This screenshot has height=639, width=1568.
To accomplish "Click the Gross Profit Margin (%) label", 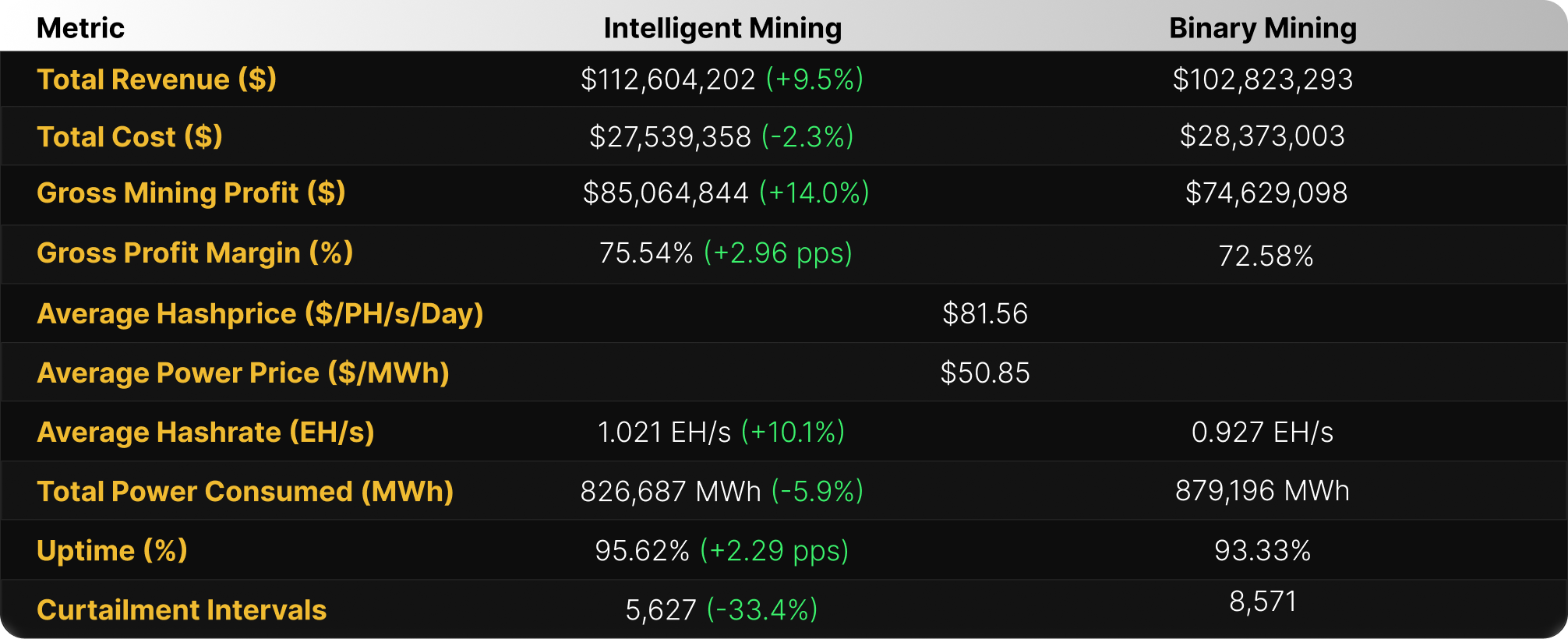I will coord(195,252).
